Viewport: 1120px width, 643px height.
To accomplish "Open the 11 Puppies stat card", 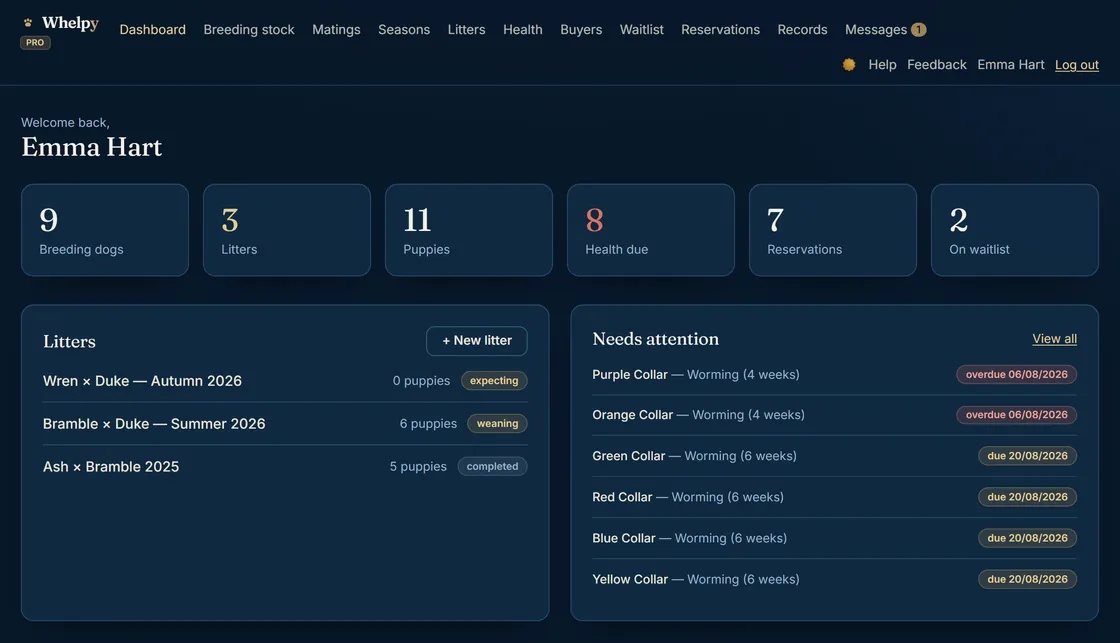I will 469,230.
